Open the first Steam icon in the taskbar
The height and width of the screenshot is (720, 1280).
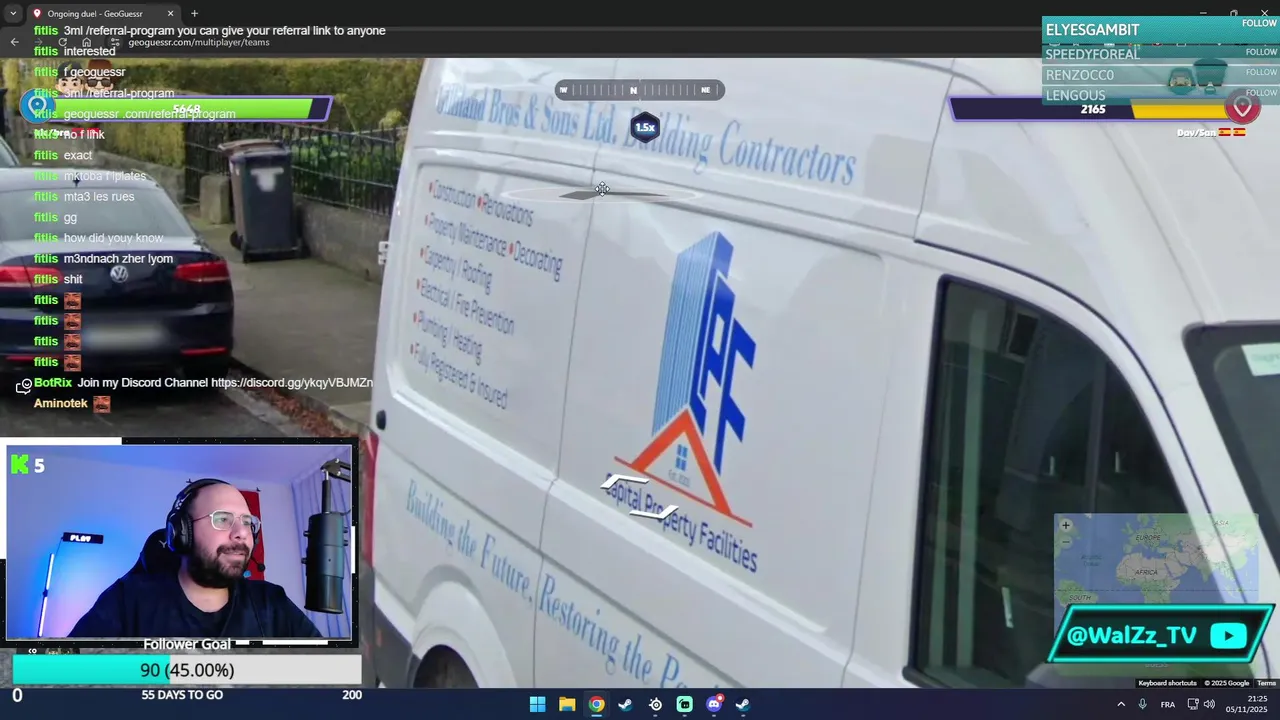point(625,704)
